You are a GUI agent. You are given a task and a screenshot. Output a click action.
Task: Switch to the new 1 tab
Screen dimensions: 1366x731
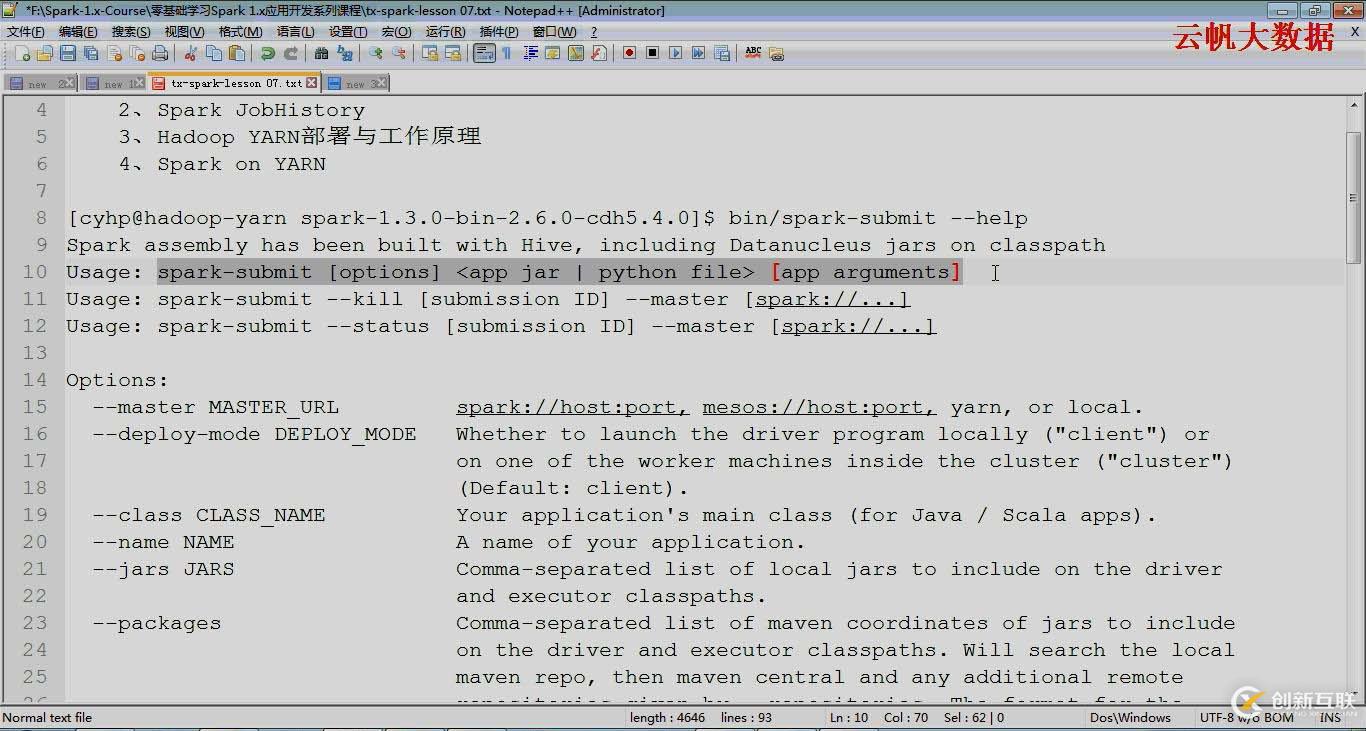pyautogui.click(x=114, y=83)
